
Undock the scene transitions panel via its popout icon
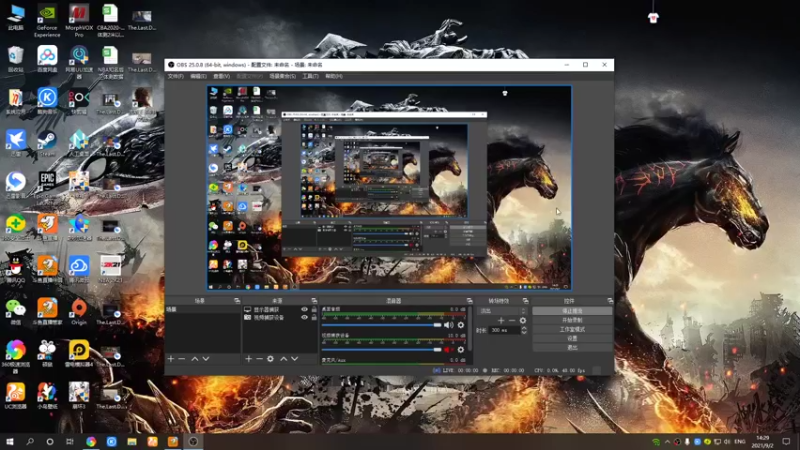526,301
